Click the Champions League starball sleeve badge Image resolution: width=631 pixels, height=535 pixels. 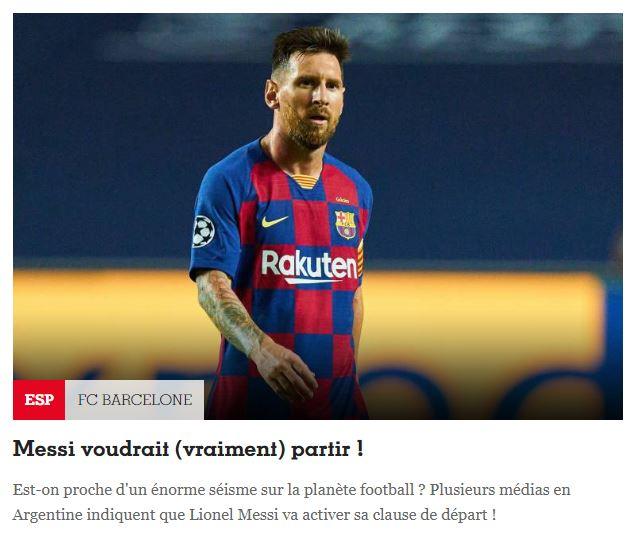(x=203, y=231)
